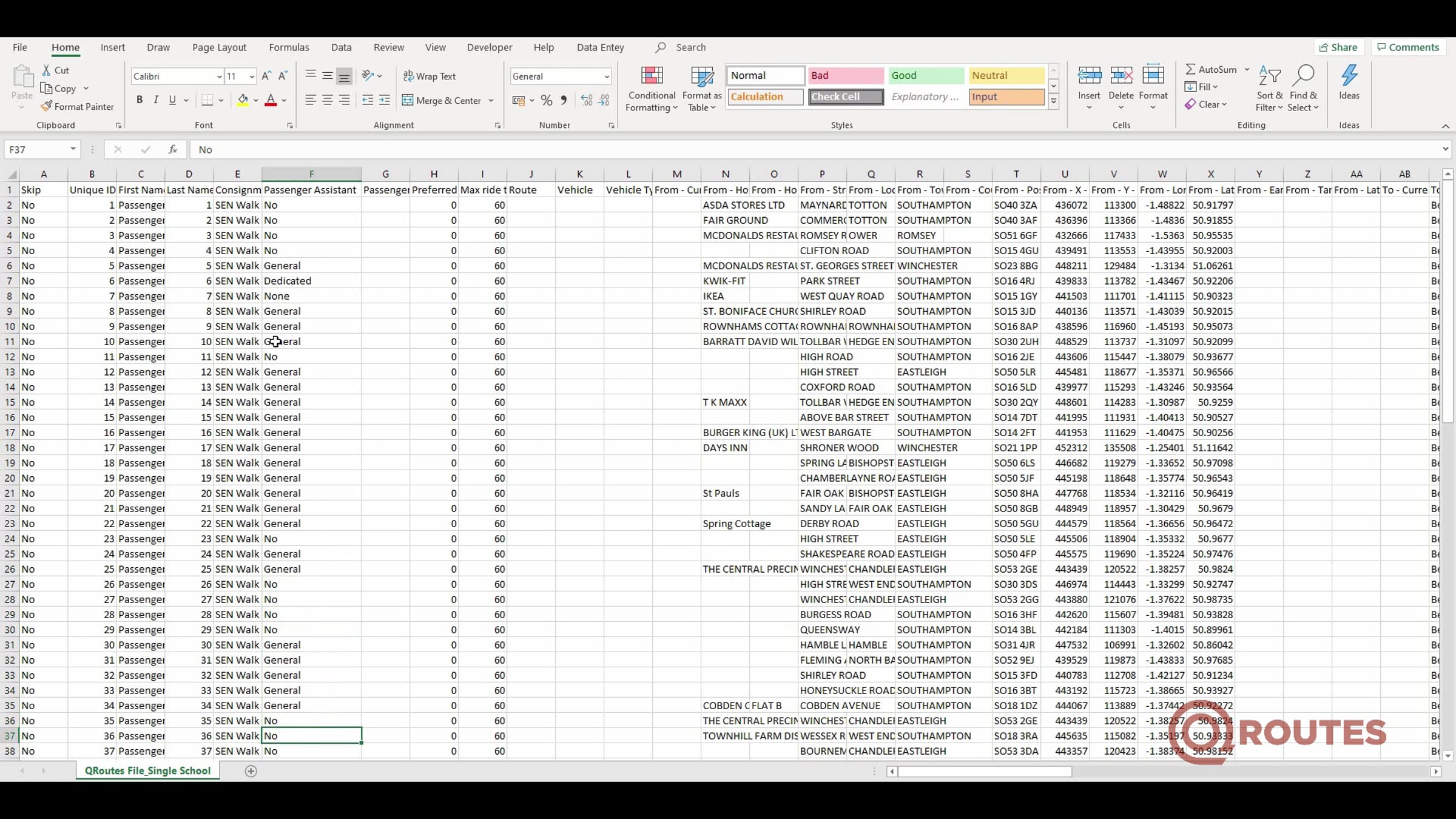Toggle center alignment
This screenshot has height=819, width=1456.
(327, 100)
